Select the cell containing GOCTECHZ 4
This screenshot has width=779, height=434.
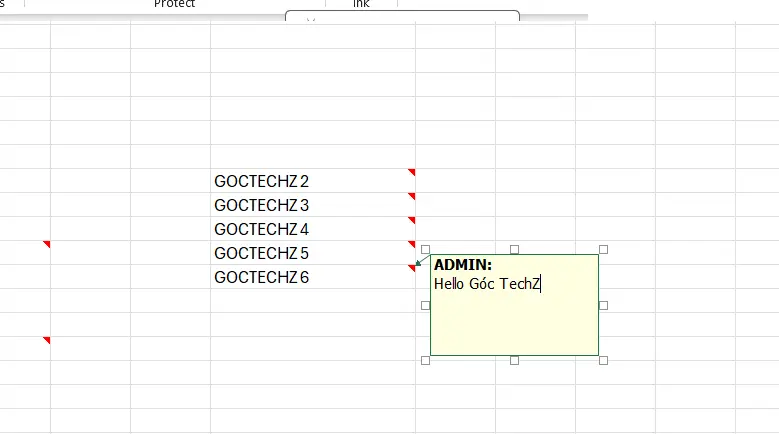pyautogui.click(x=313, y=228)
